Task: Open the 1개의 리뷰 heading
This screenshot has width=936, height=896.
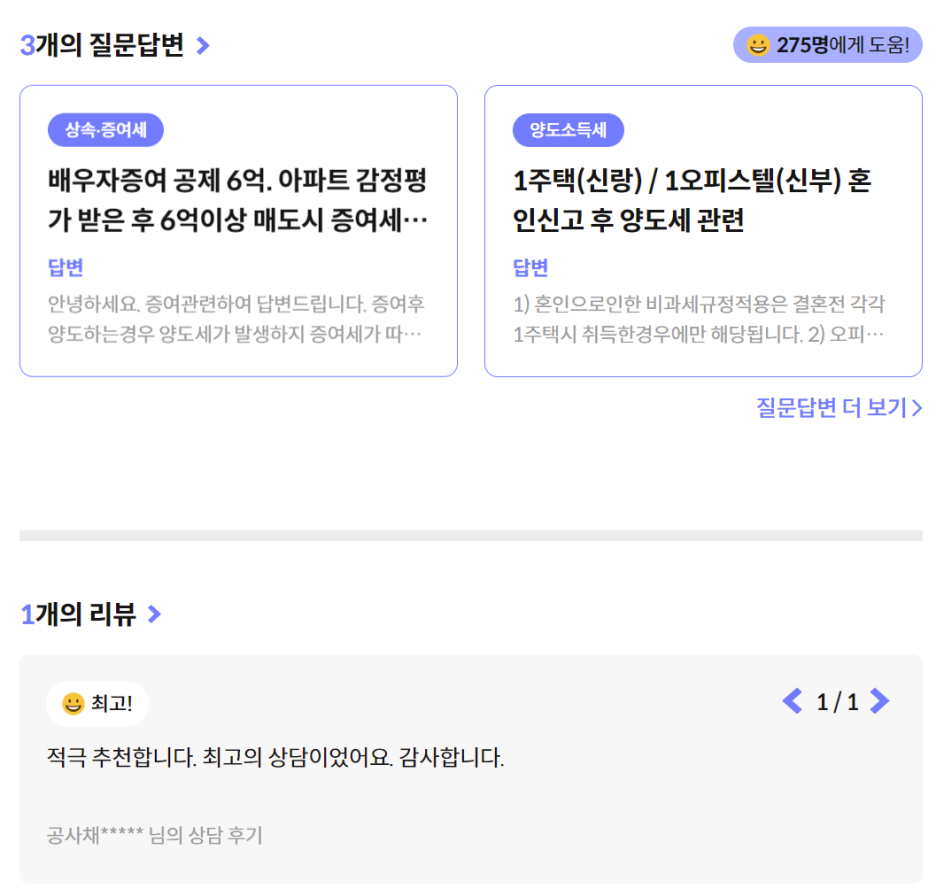Action: [78, 614]
